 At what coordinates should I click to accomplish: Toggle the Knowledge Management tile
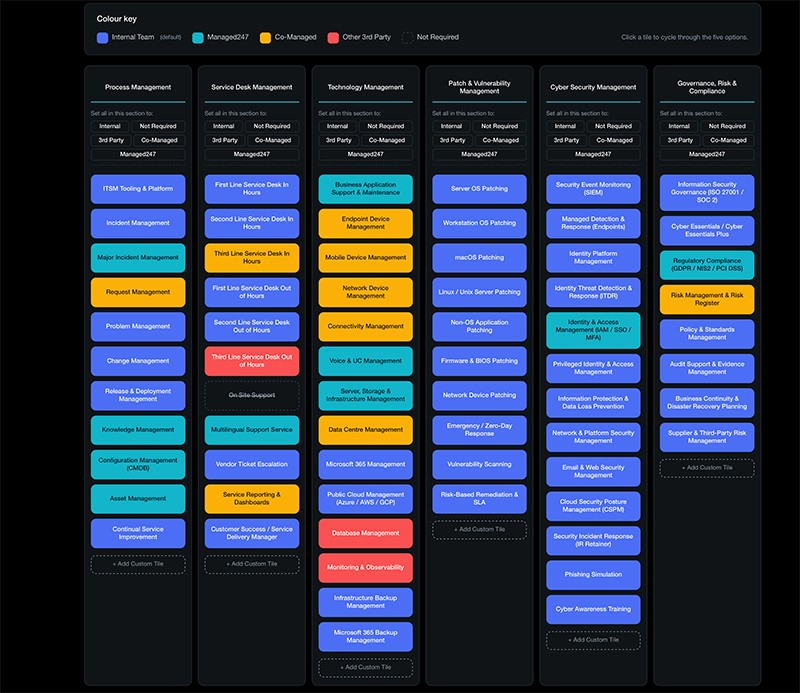coord(138,430)
